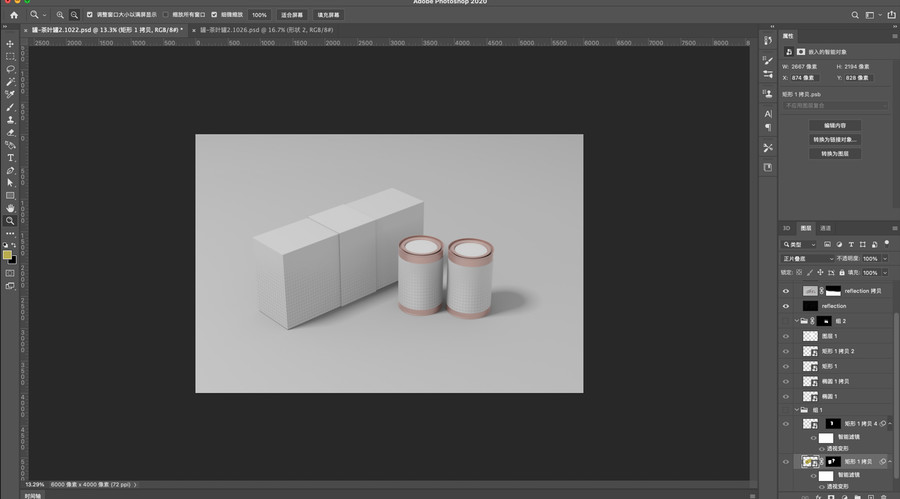
Task: Collapse the 组 2 layer group
Action: 797,321
